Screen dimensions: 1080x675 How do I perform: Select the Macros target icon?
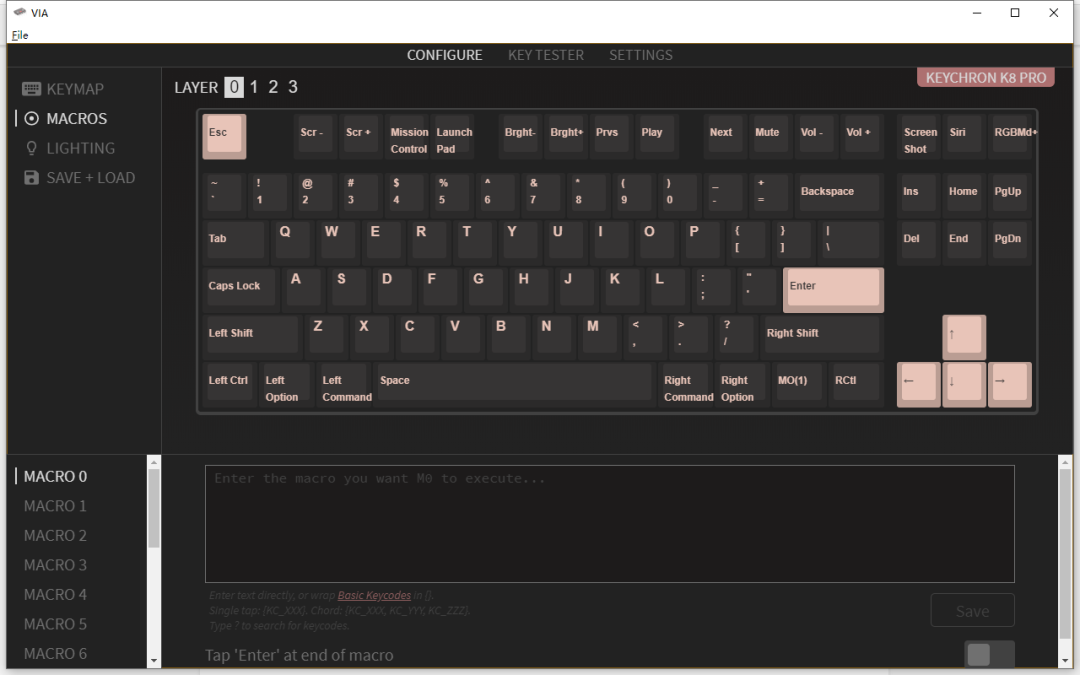click(31, 118)
